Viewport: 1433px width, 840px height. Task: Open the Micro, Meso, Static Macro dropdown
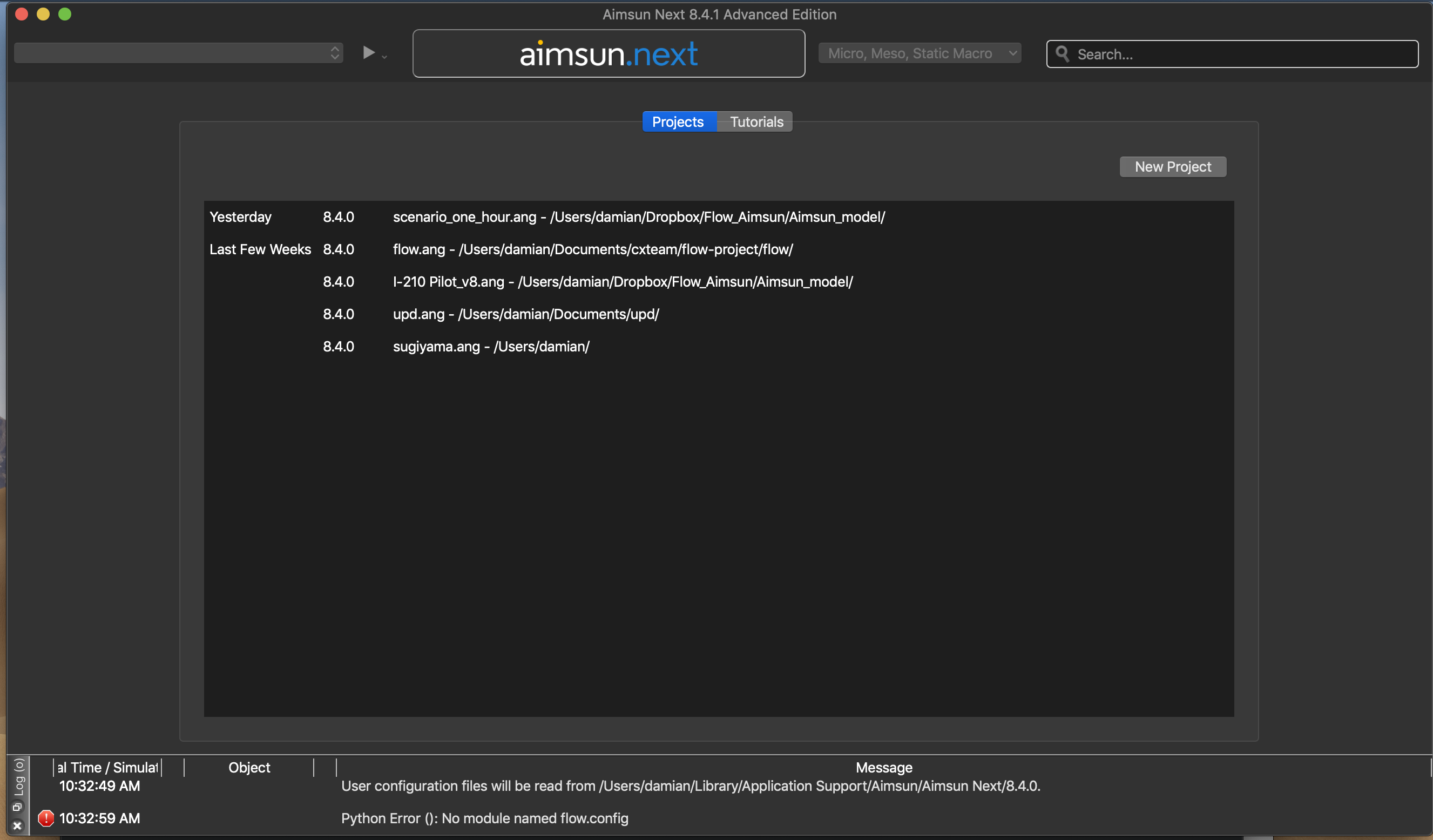[x=919, y=53]
